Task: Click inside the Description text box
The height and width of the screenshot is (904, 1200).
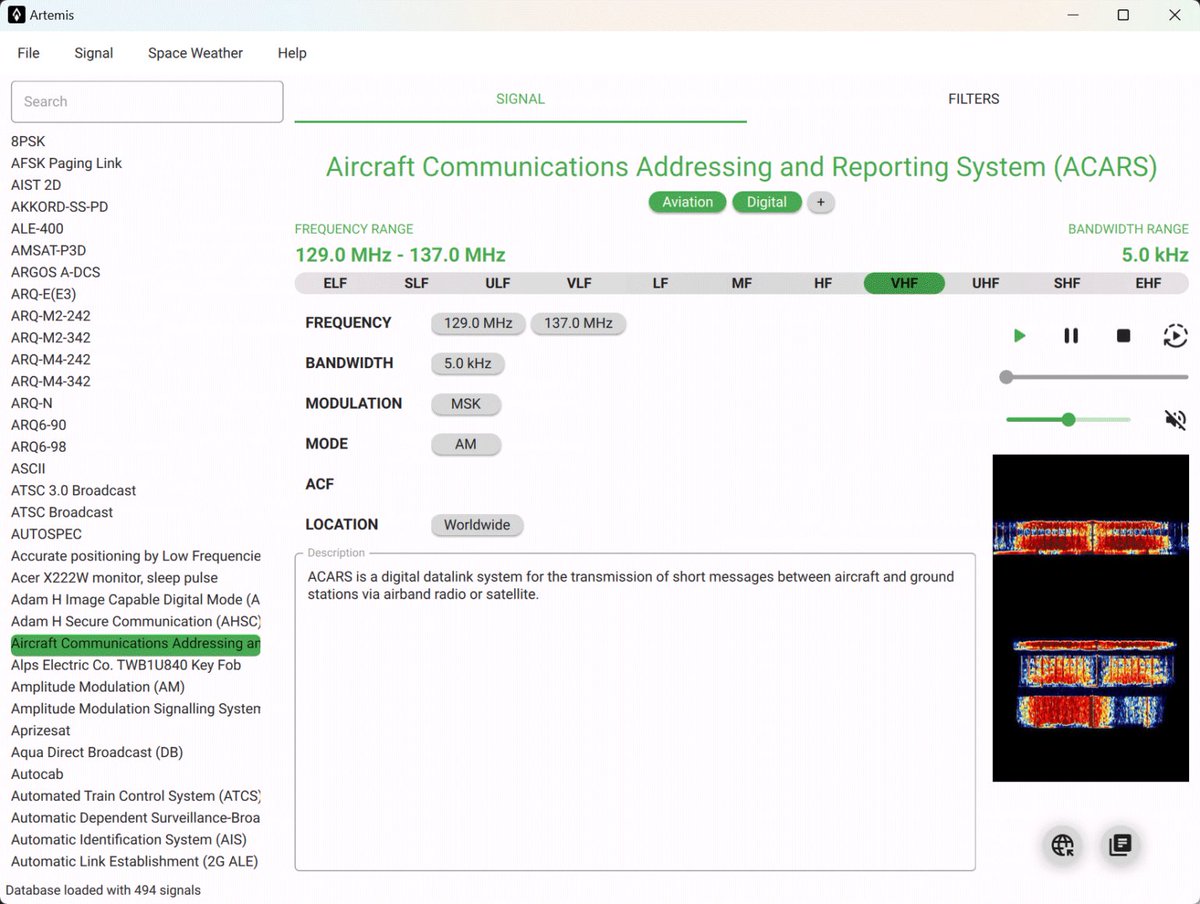Action: point(635,711)
